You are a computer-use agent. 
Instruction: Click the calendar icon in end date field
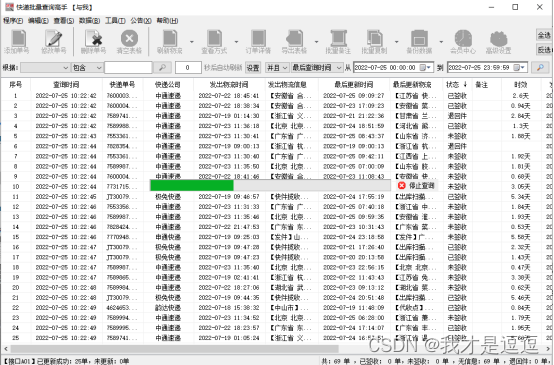(517, 67)
